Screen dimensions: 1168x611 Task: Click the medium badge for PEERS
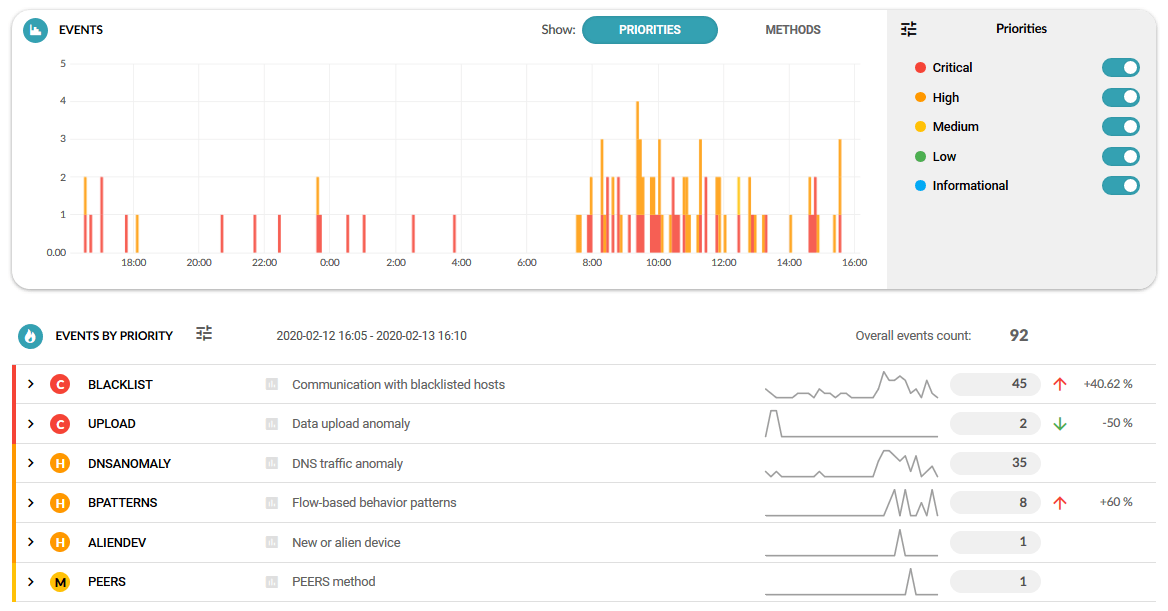(60, 582)
